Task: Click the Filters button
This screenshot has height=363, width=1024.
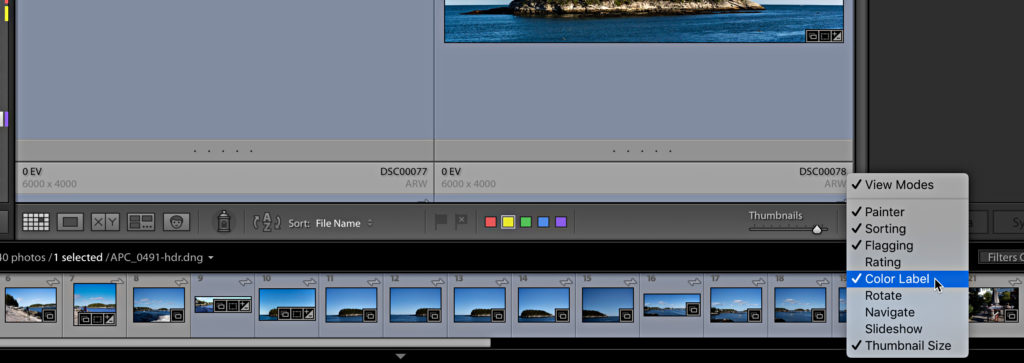Action: tap(1001, 257)
